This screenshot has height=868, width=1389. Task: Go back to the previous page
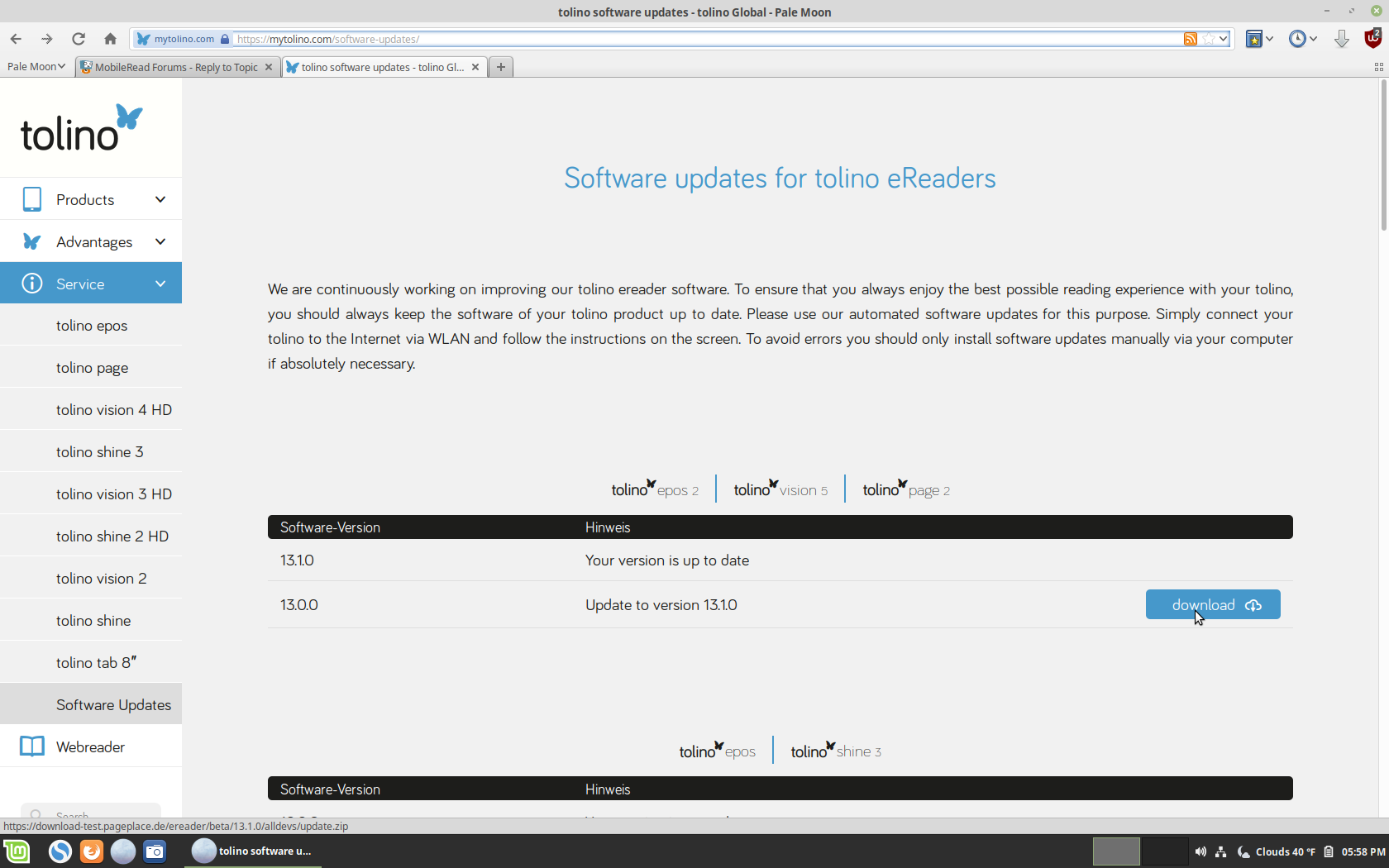(16, 39)
